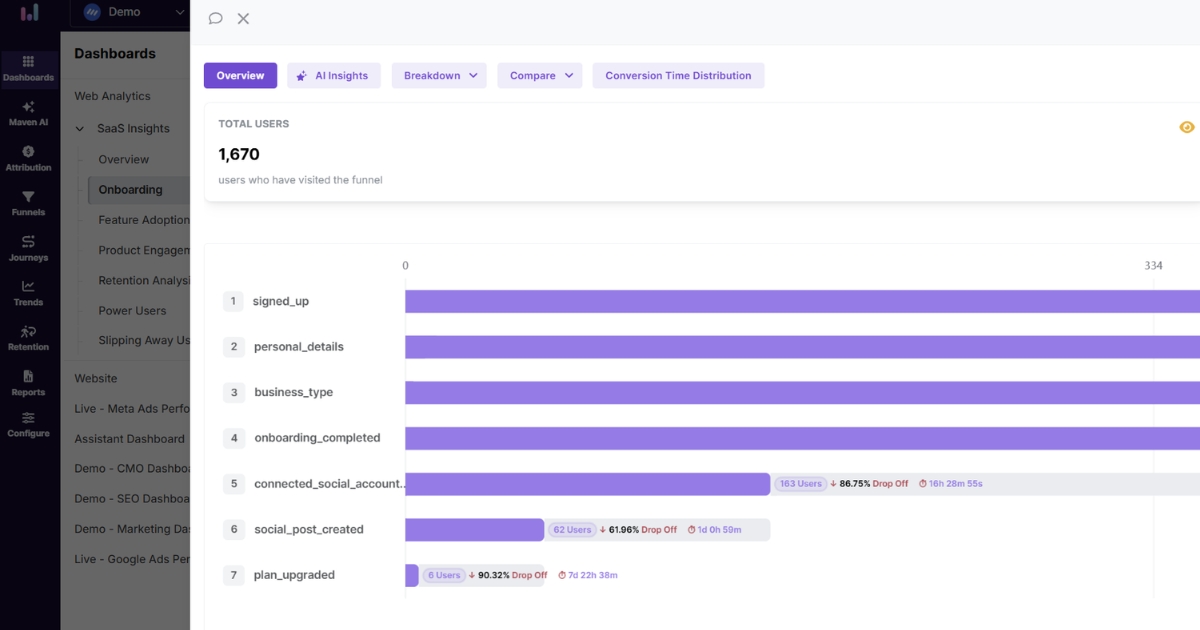Viewport: 1200px width, 630px height.
Task: Close the funnel detail panel
Action: pos(243,18)
